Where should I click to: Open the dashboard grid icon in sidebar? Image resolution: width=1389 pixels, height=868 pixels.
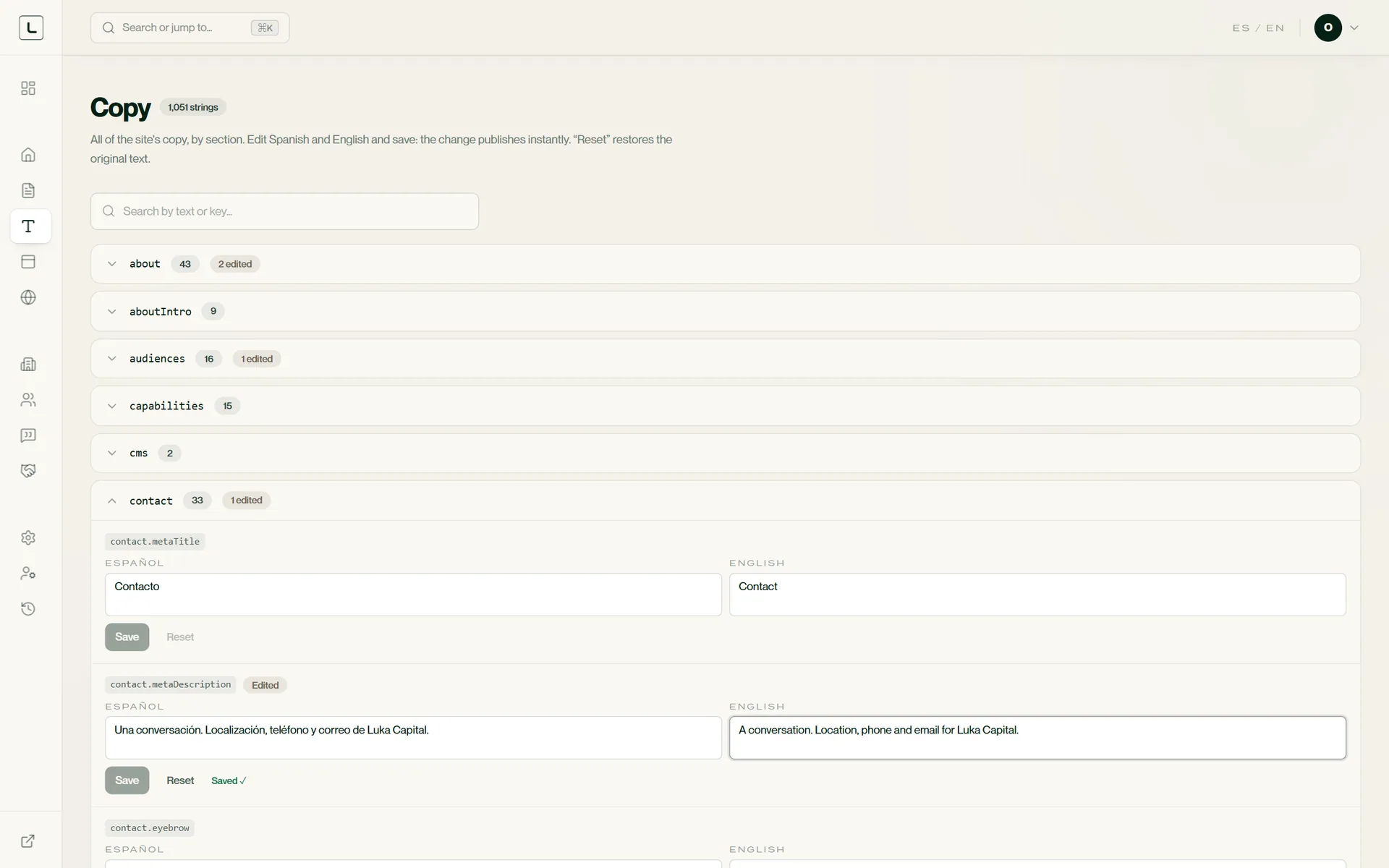[x=28, y=88]
